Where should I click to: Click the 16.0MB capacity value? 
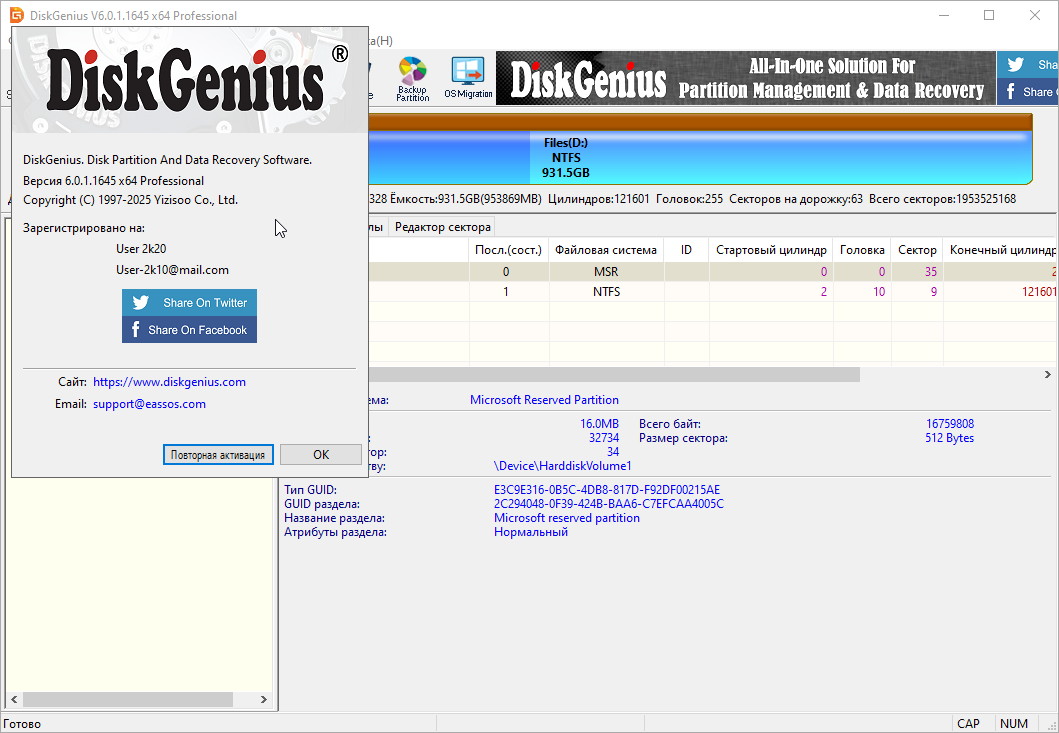(x=599, y=424)
